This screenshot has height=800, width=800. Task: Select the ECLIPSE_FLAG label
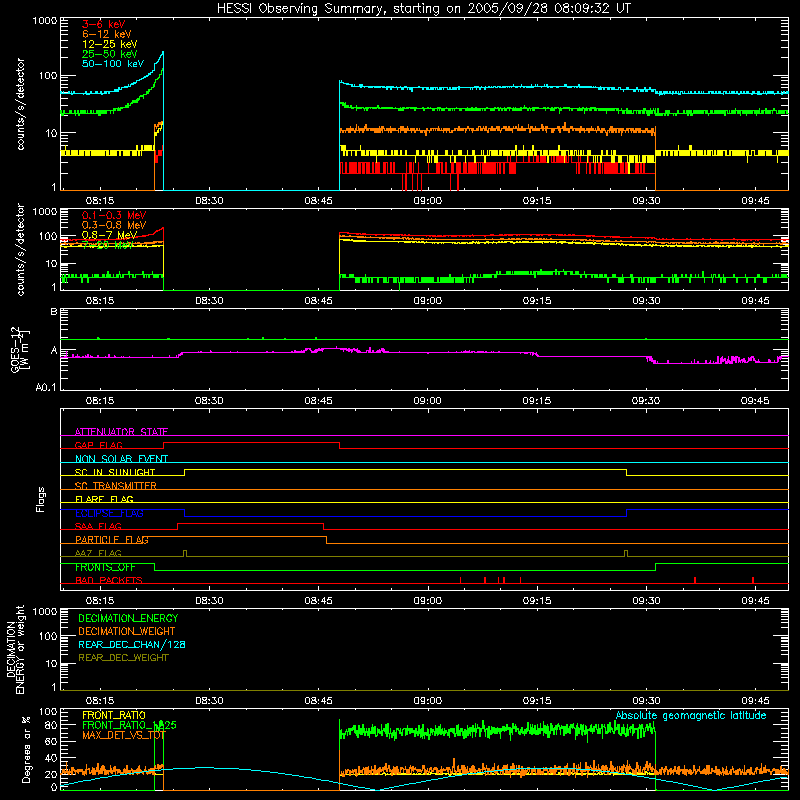109,513
